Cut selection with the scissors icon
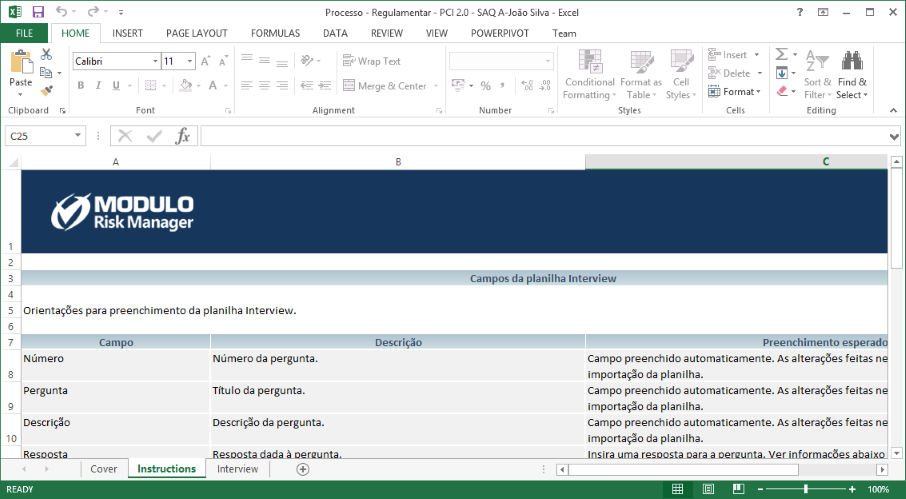 pos(46,54)
